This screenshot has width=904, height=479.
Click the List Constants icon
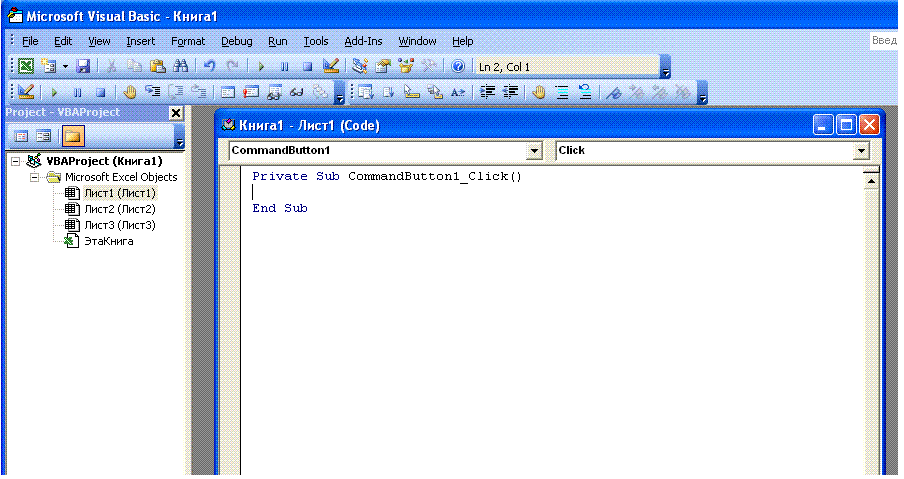[x=389, y=92]
